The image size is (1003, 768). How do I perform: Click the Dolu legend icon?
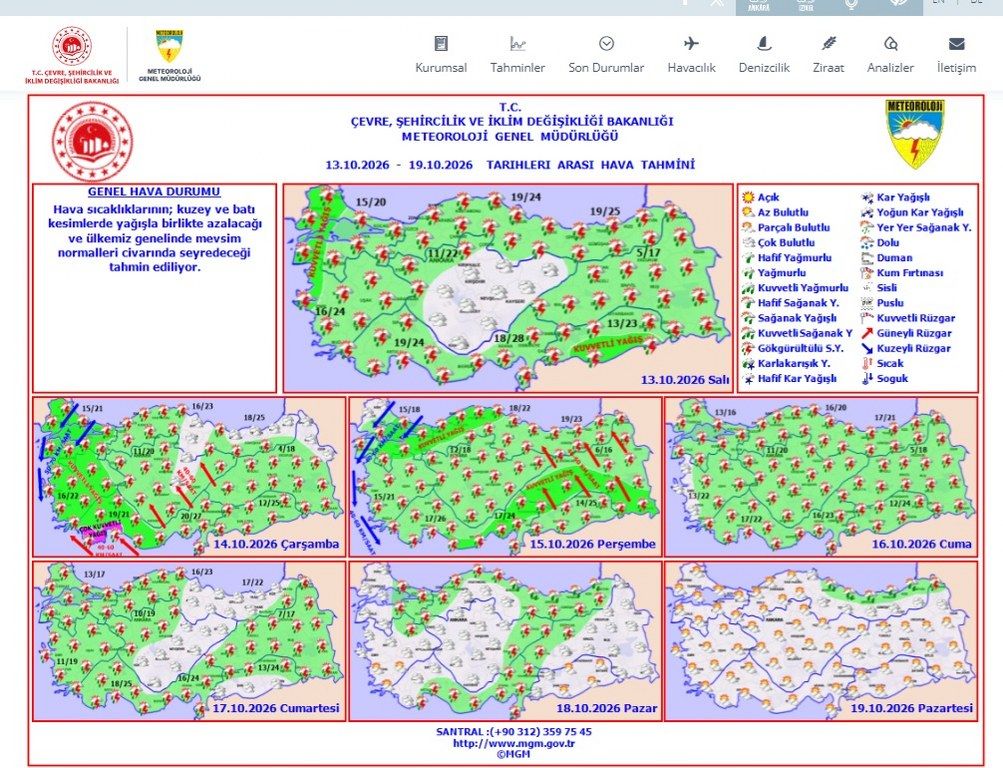tap(867, 243)
